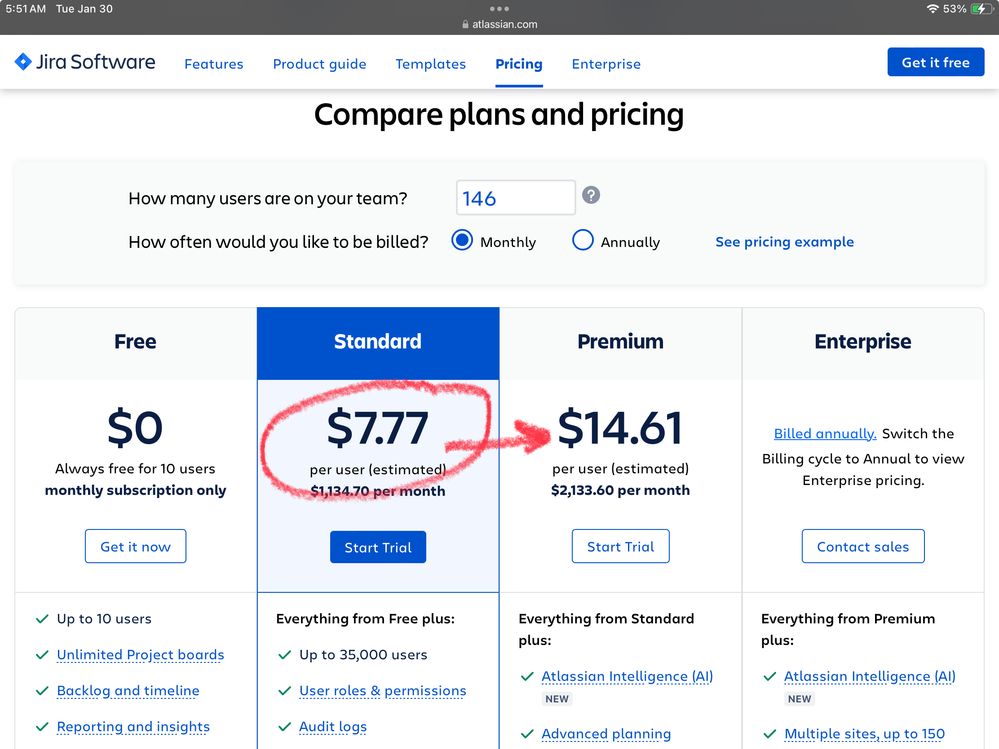The image size is (999, 749).
Task: Start Trial for Standard plan
Action: point(378,547)
